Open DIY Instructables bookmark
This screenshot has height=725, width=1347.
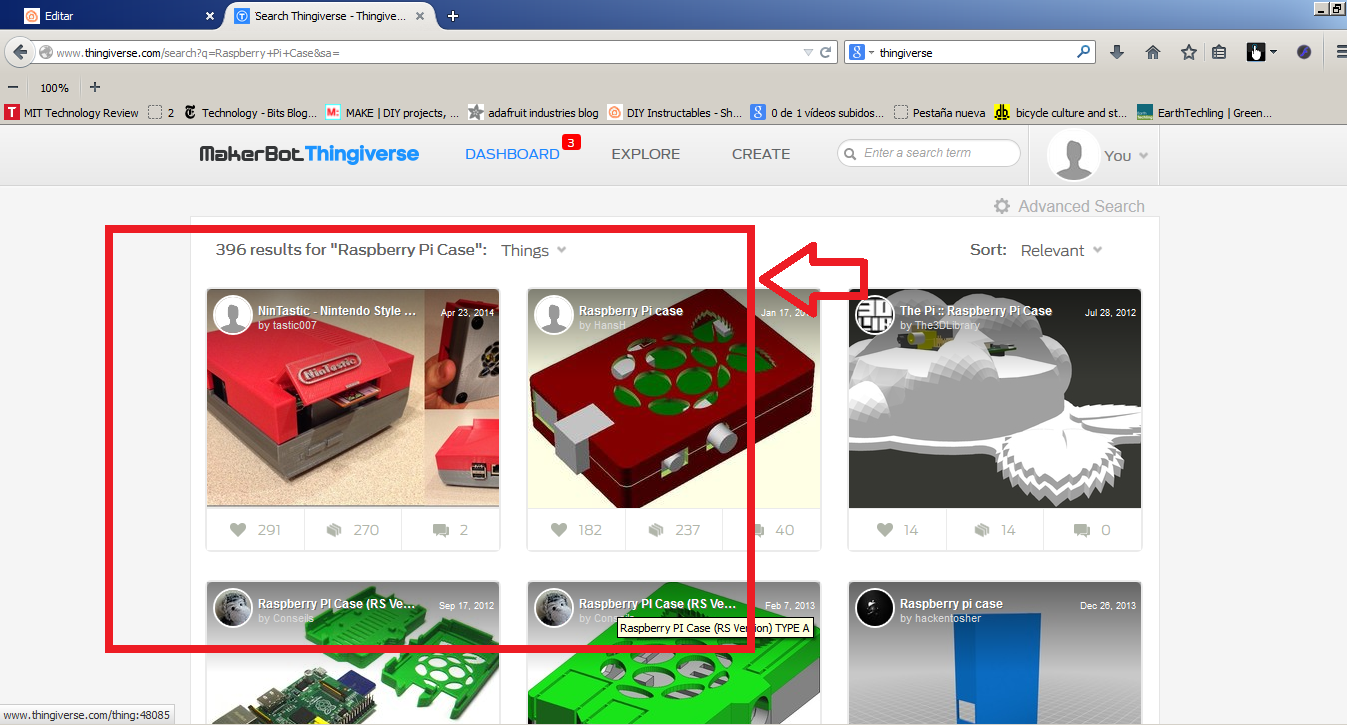[x=675, y=113]
